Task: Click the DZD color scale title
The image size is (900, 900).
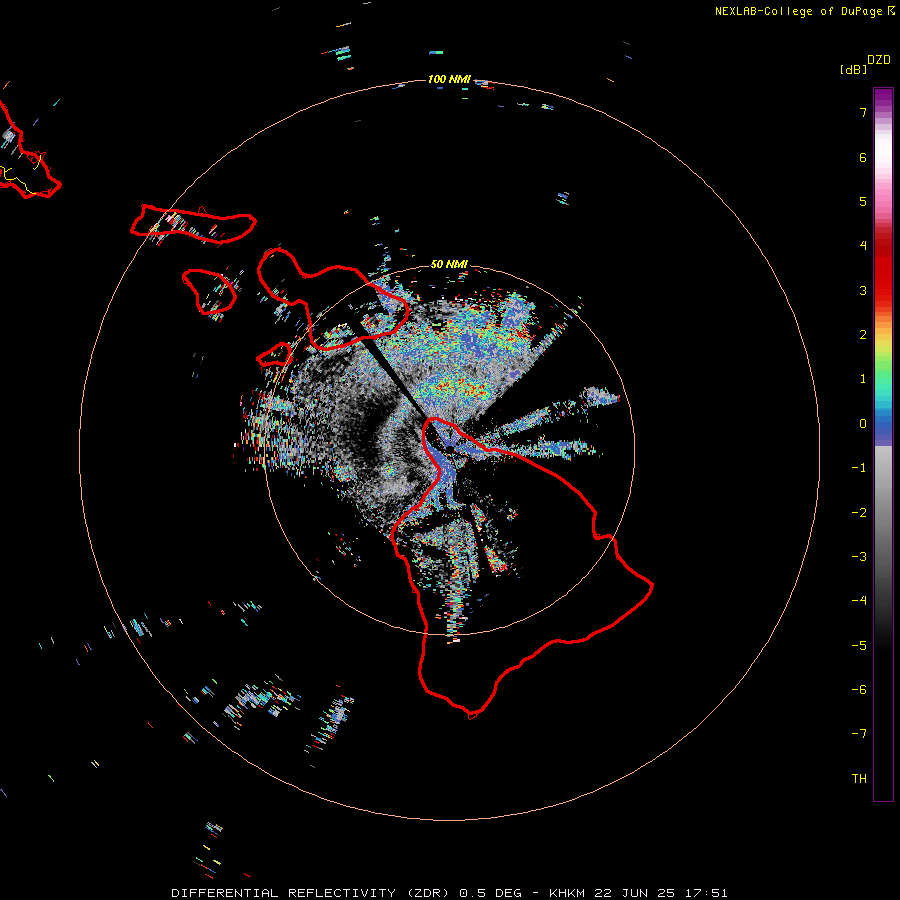Action: (x=879, y=60)
